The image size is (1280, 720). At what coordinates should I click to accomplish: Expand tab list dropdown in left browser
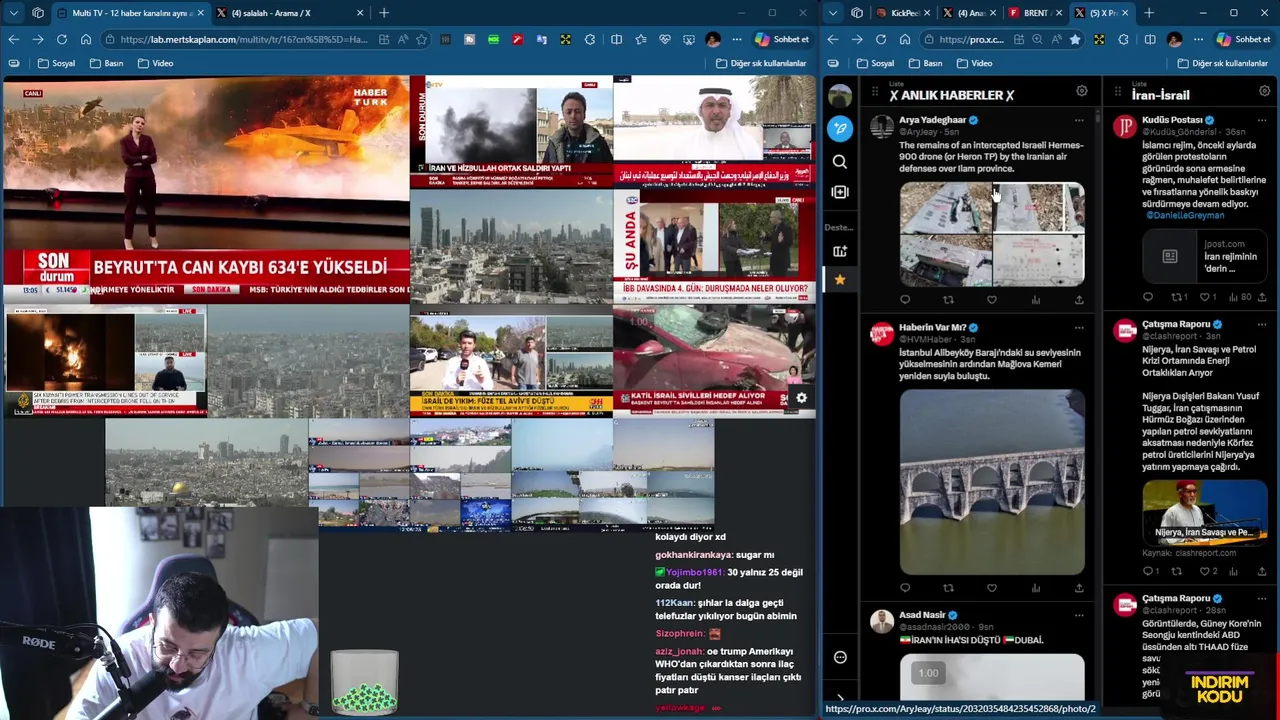[x=13, y=13]
